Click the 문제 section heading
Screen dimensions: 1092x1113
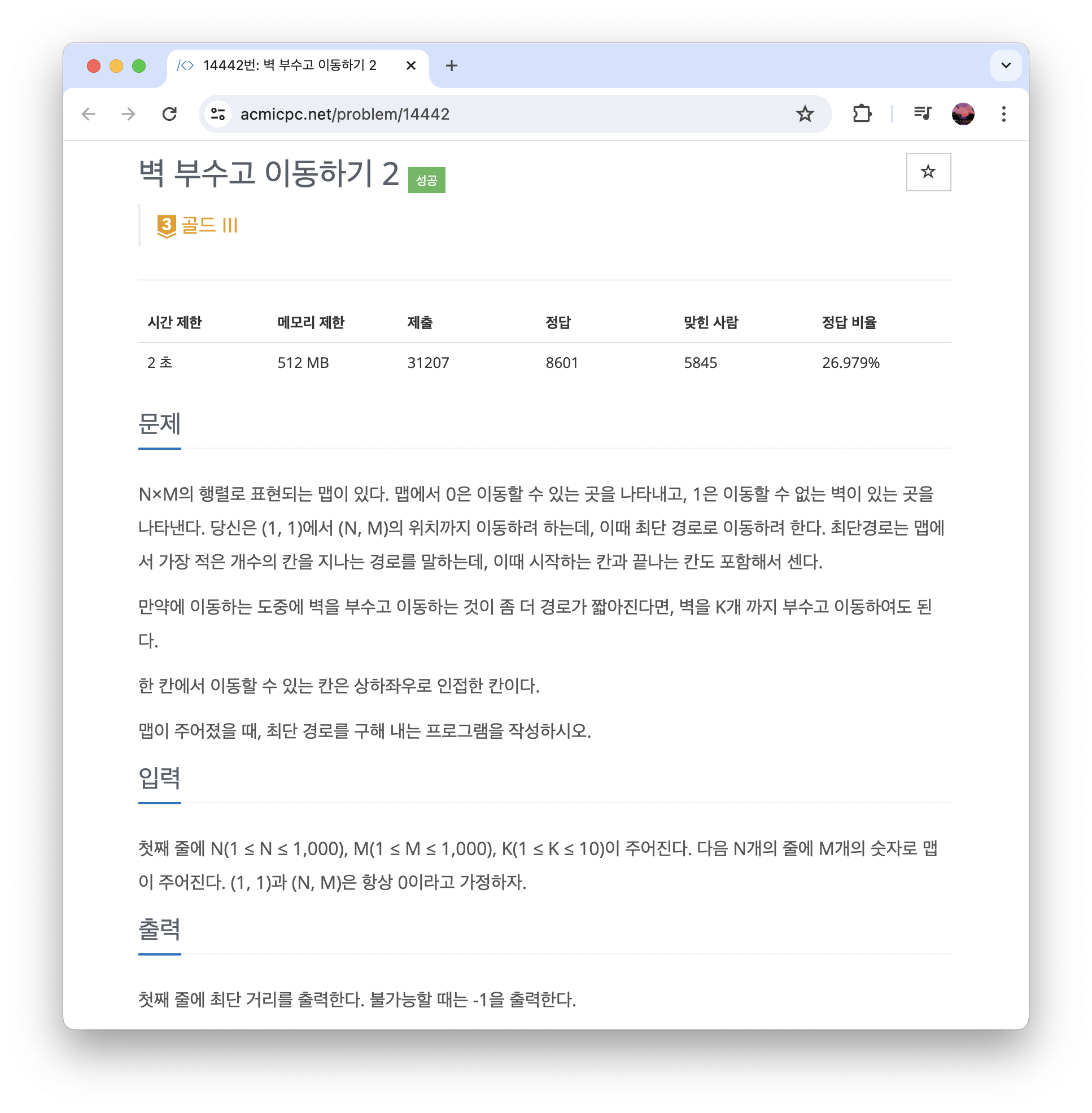click(x=159, y=424)
